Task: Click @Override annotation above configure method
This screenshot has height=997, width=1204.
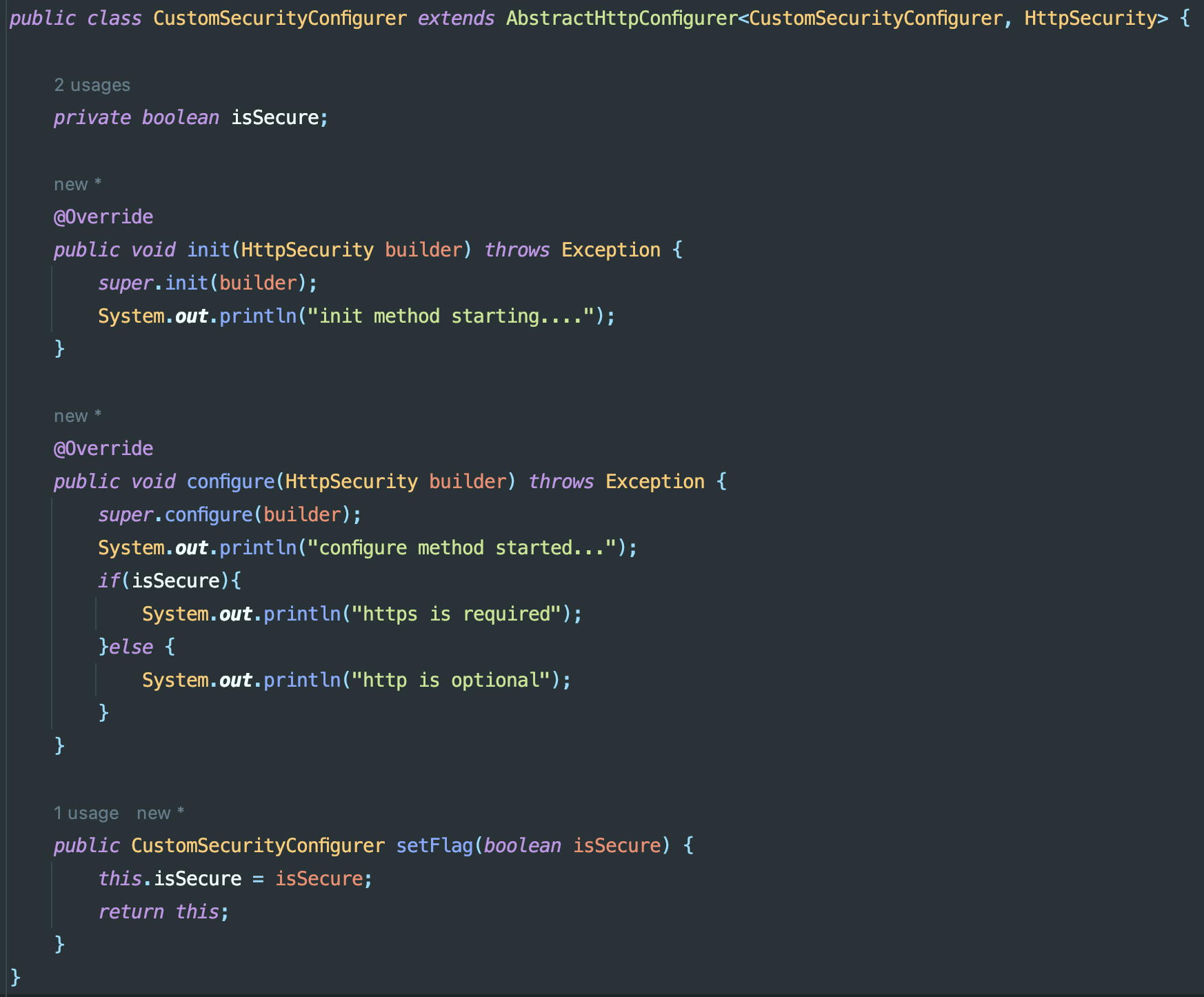Action: coord(103,448)
